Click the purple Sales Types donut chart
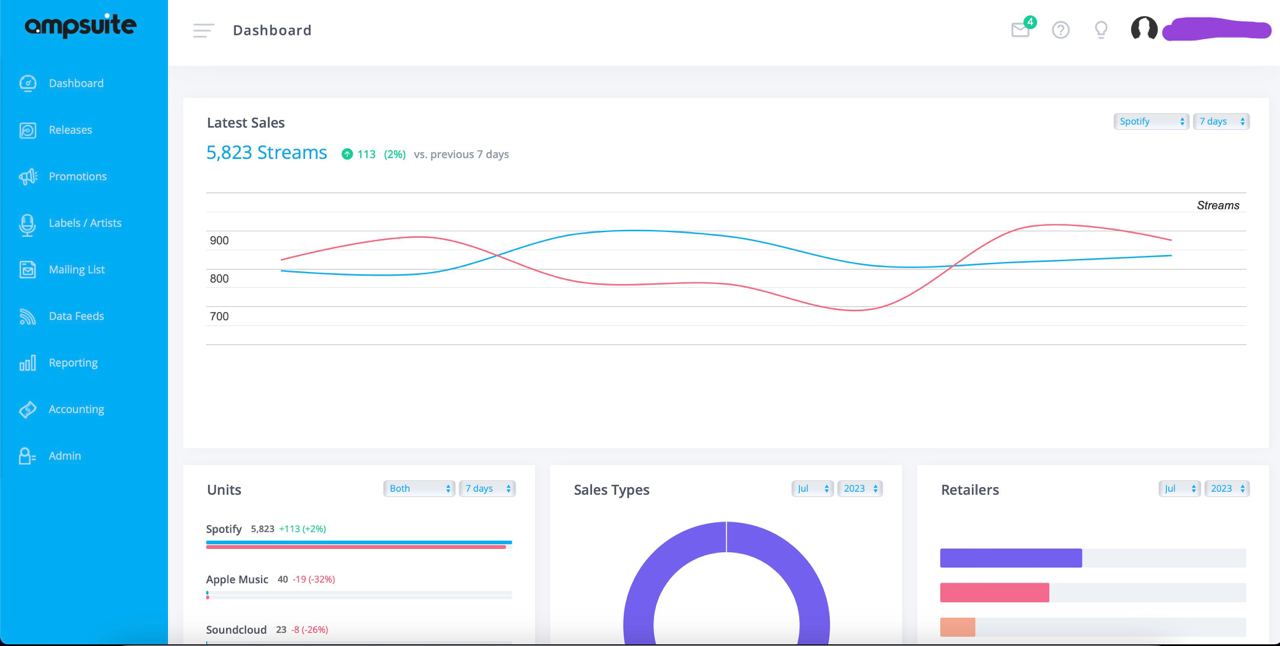This screenshot has height=646, width=1280. [727, 536]
